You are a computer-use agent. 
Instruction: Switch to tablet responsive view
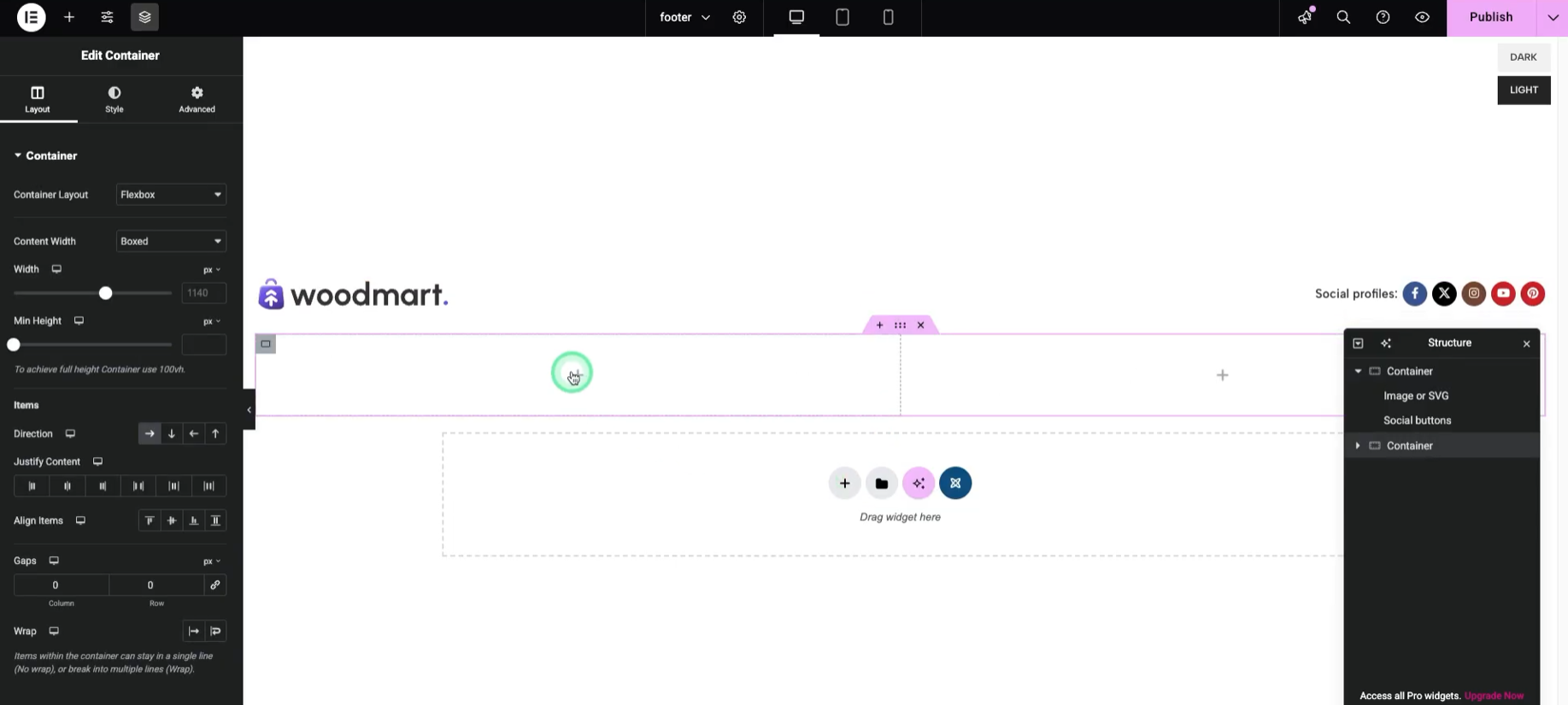(842, 17)
